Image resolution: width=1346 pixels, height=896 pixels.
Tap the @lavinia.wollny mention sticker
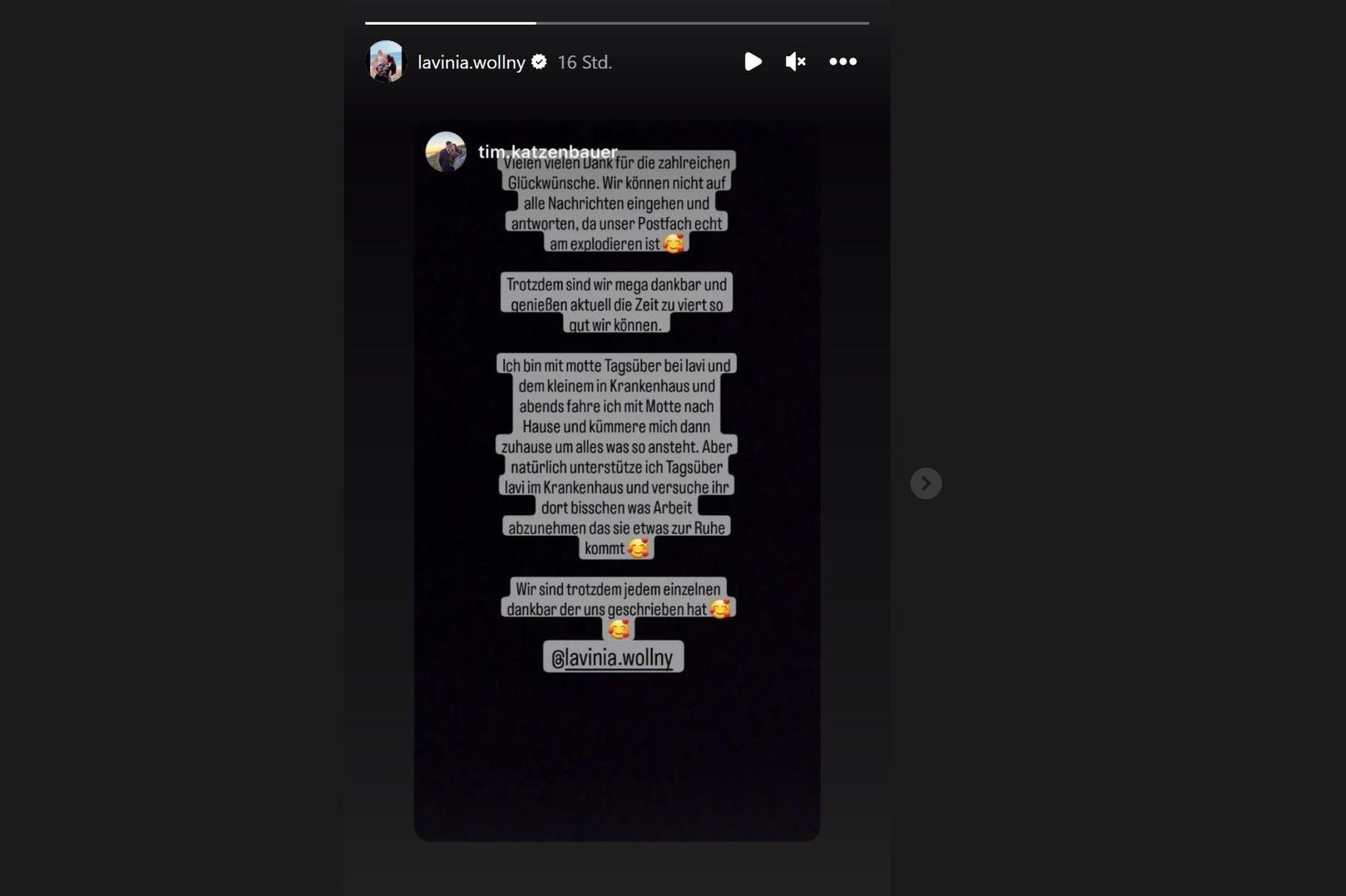point(613,657)
